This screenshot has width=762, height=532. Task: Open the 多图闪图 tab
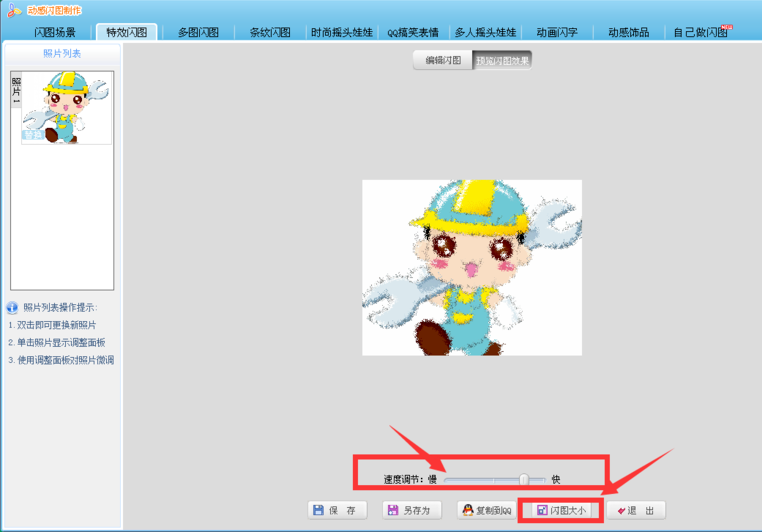click(x=198, y=33)
